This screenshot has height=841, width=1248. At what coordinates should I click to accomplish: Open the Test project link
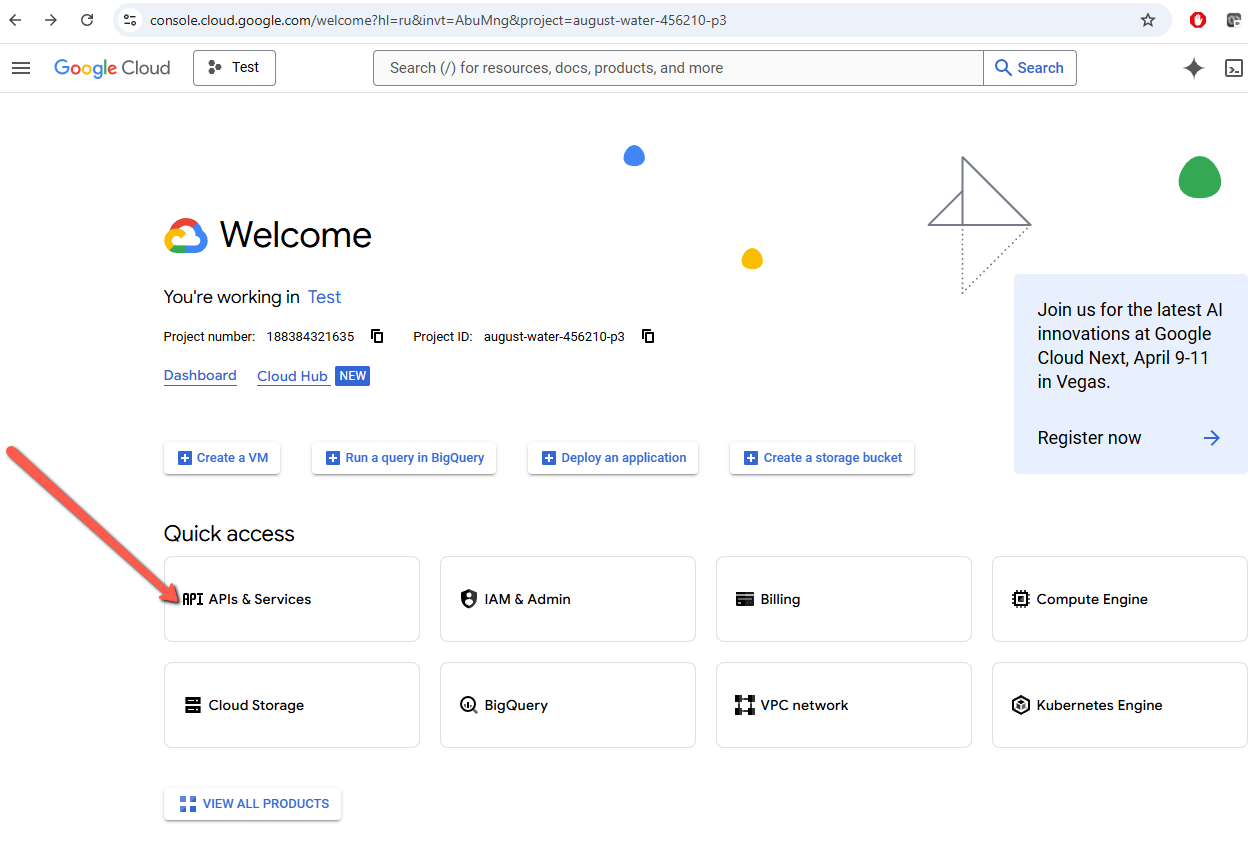[324, 297]
